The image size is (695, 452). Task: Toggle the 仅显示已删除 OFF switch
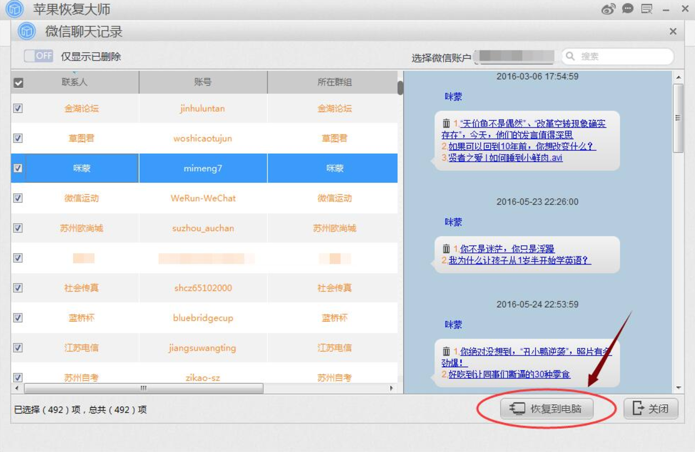coord(39,56)
